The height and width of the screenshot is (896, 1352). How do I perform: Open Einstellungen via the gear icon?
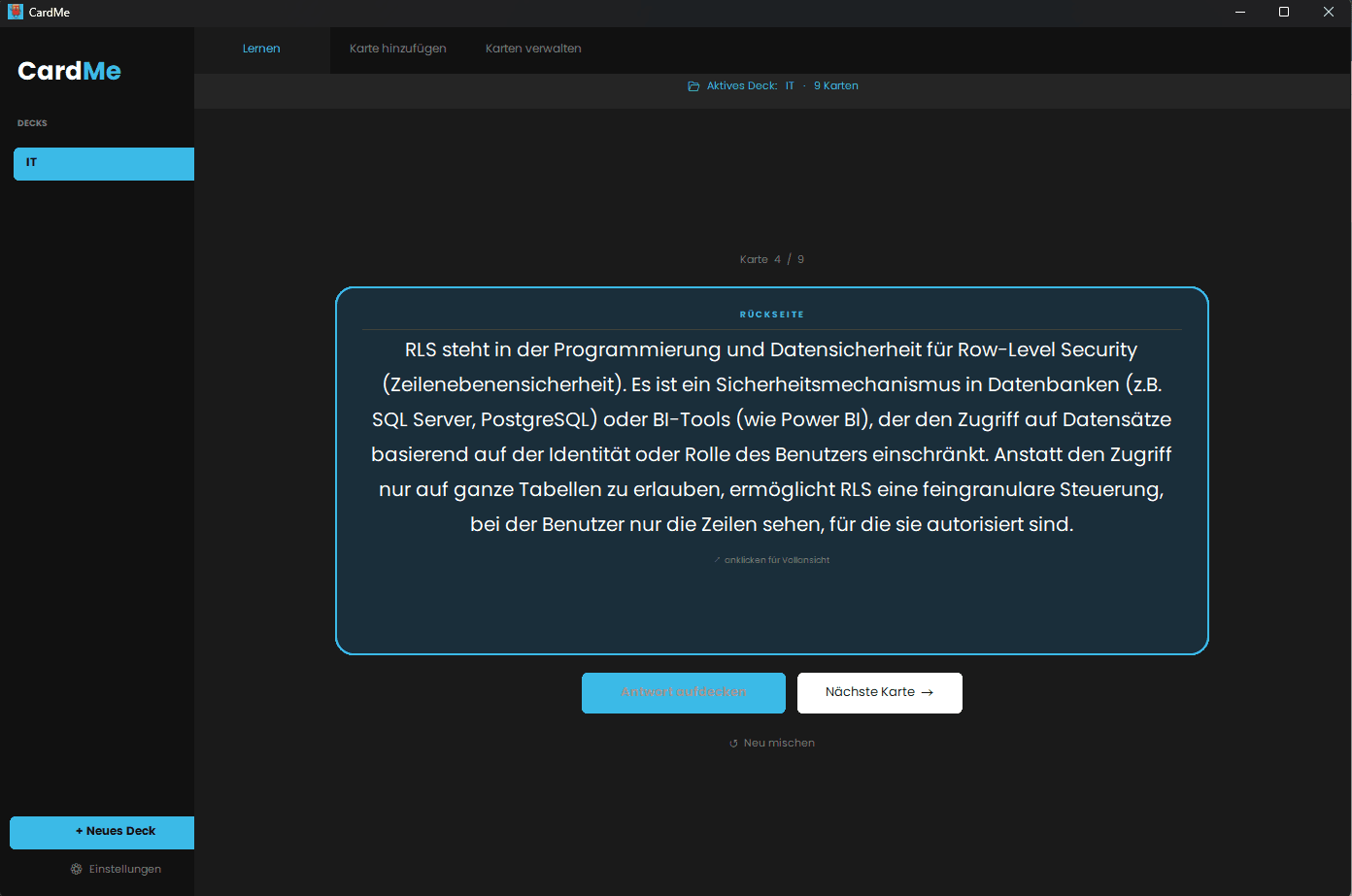click(75, 869)
